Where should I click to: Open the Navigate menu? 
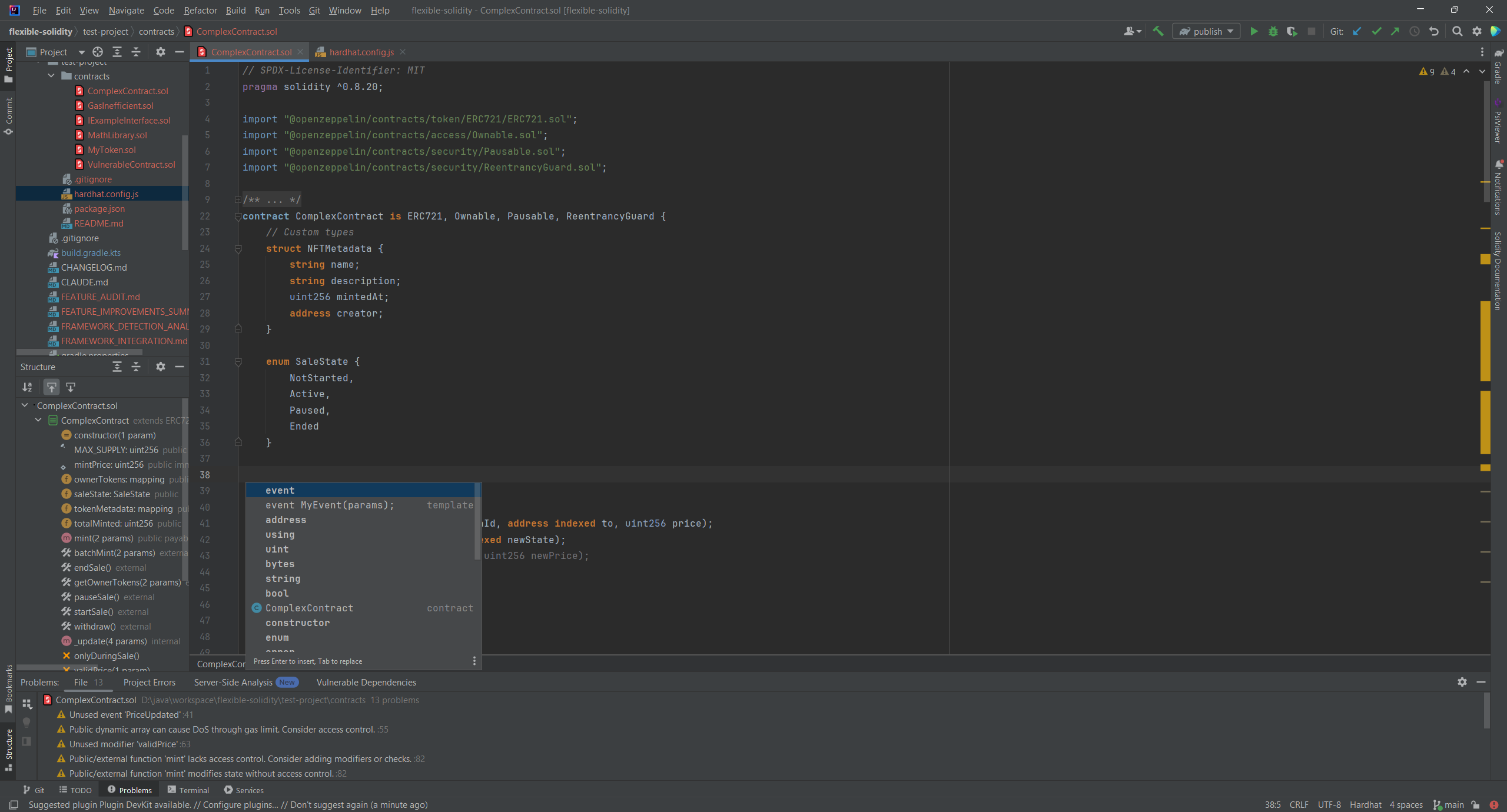tap(126, 11)
